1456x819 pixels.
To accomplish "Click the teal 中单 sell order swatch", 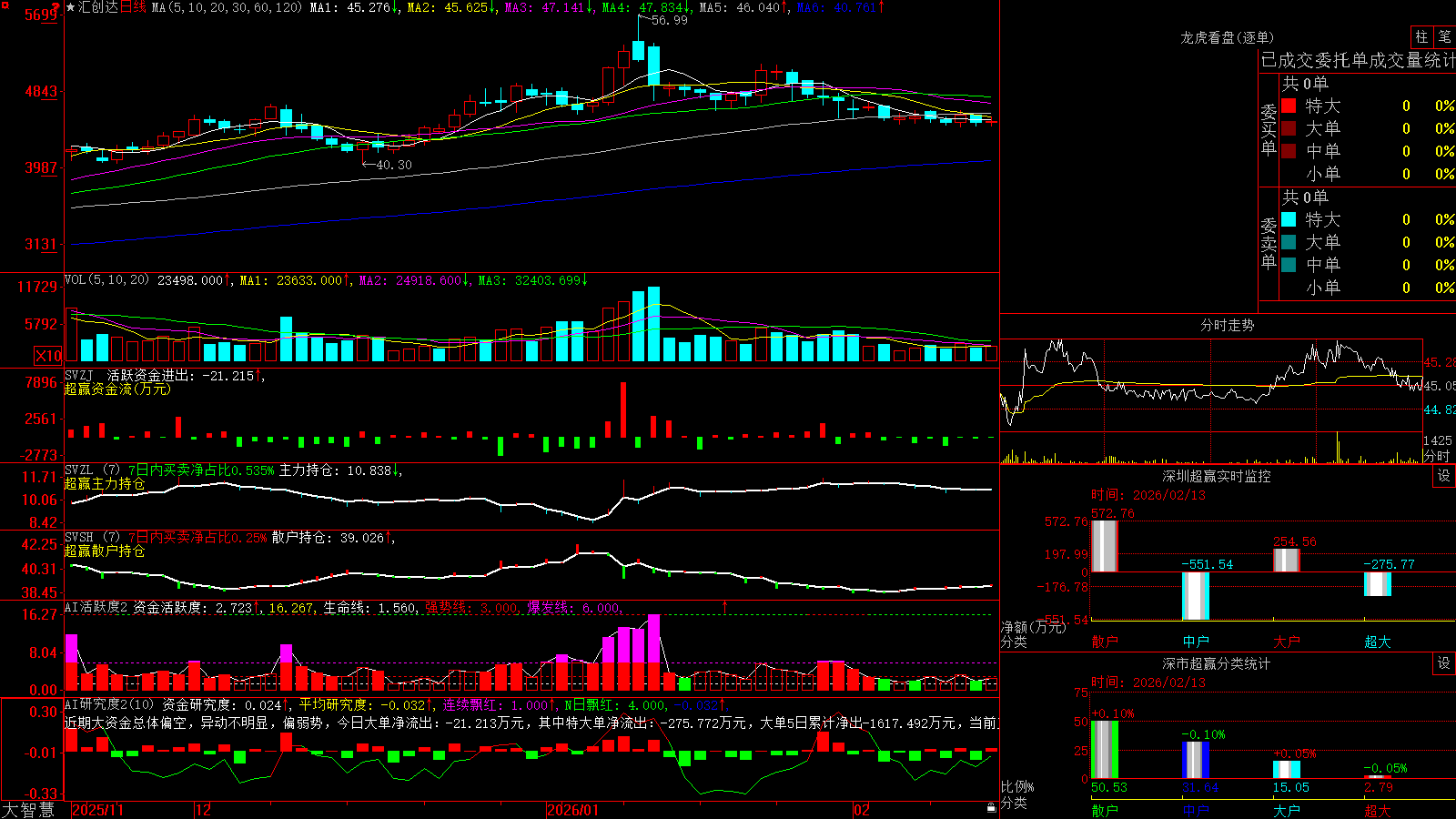I will pyautogui.click(x=1289, y=265).
